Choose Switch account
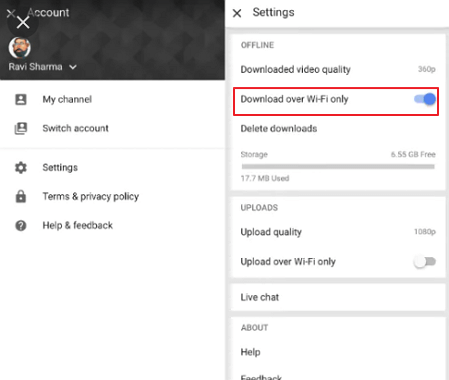The image size is (449, 380). (75, 128)
